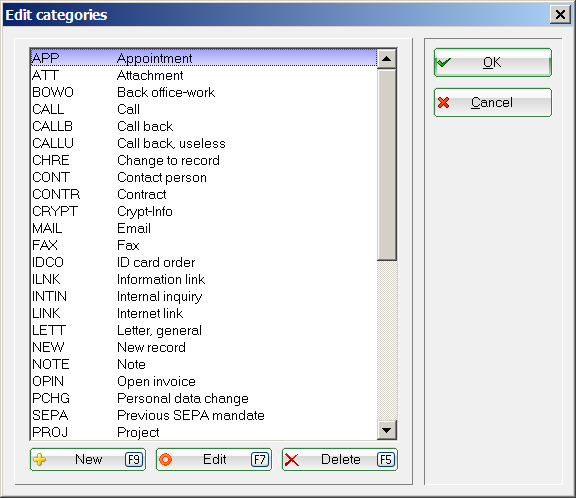Select the CALLU Call back, useless entry
The height and width of the screenshot is (498, 576).
tap(204, 143)
